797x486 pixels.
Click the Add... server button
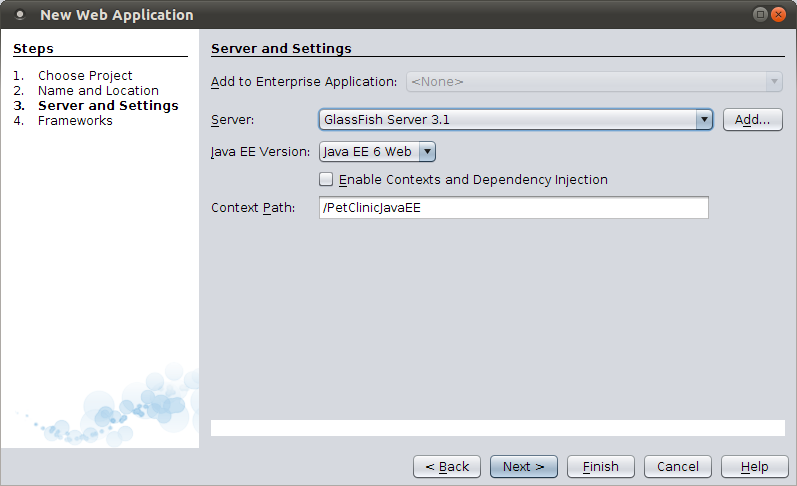tap(752, 120)
